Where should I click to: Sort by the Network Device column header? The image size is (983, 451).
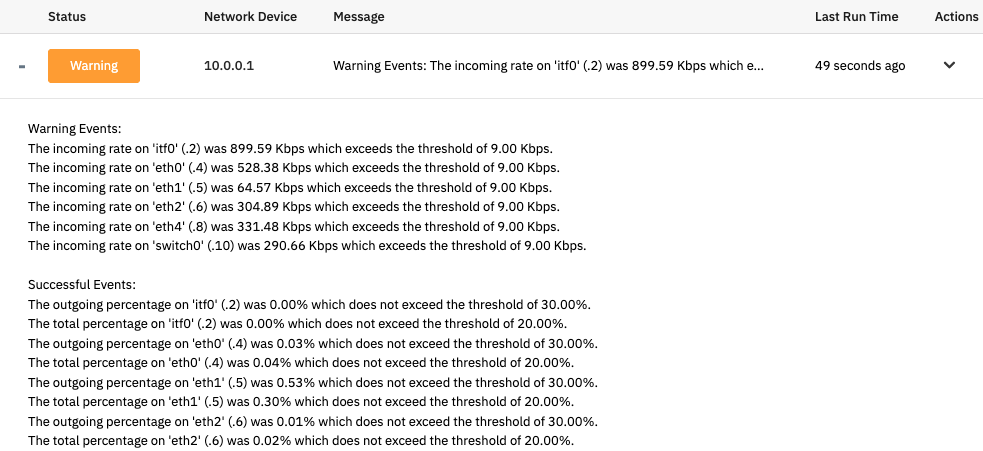pos(250,17)
